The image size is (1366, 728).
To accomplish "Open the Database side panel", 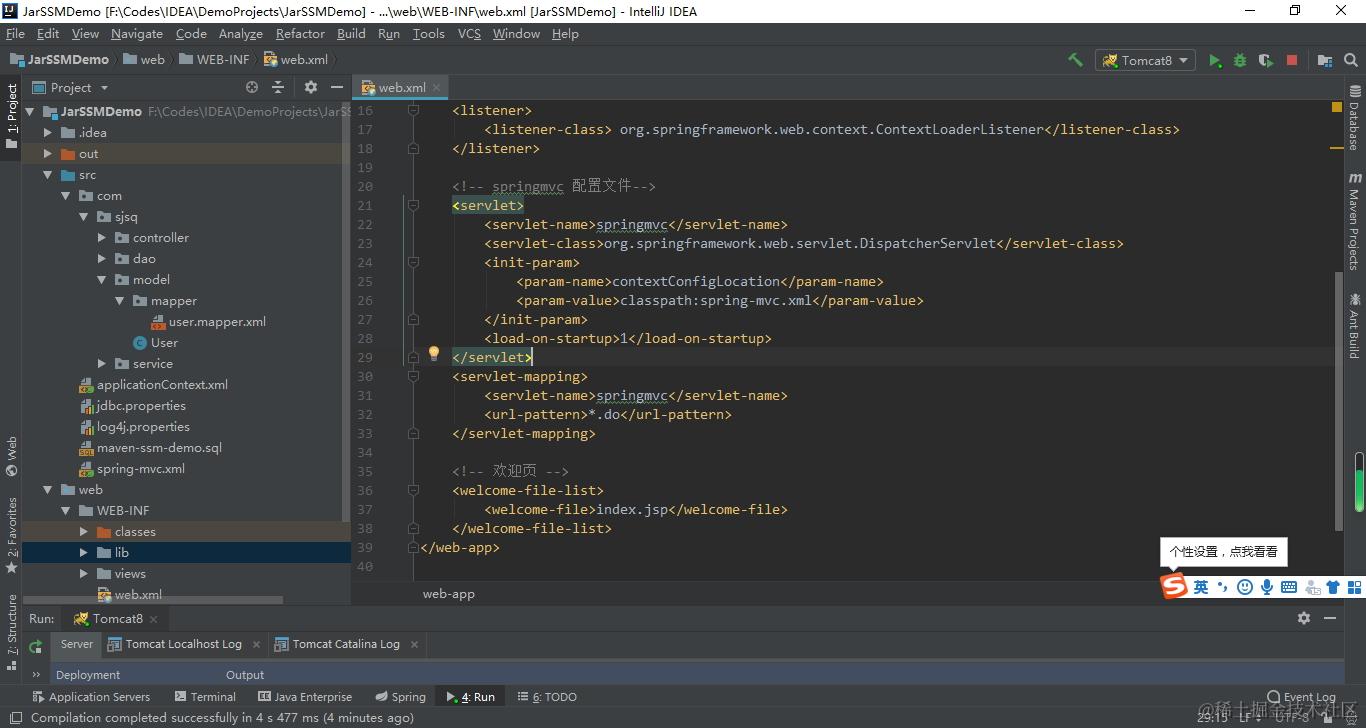I will point(1354,118).
